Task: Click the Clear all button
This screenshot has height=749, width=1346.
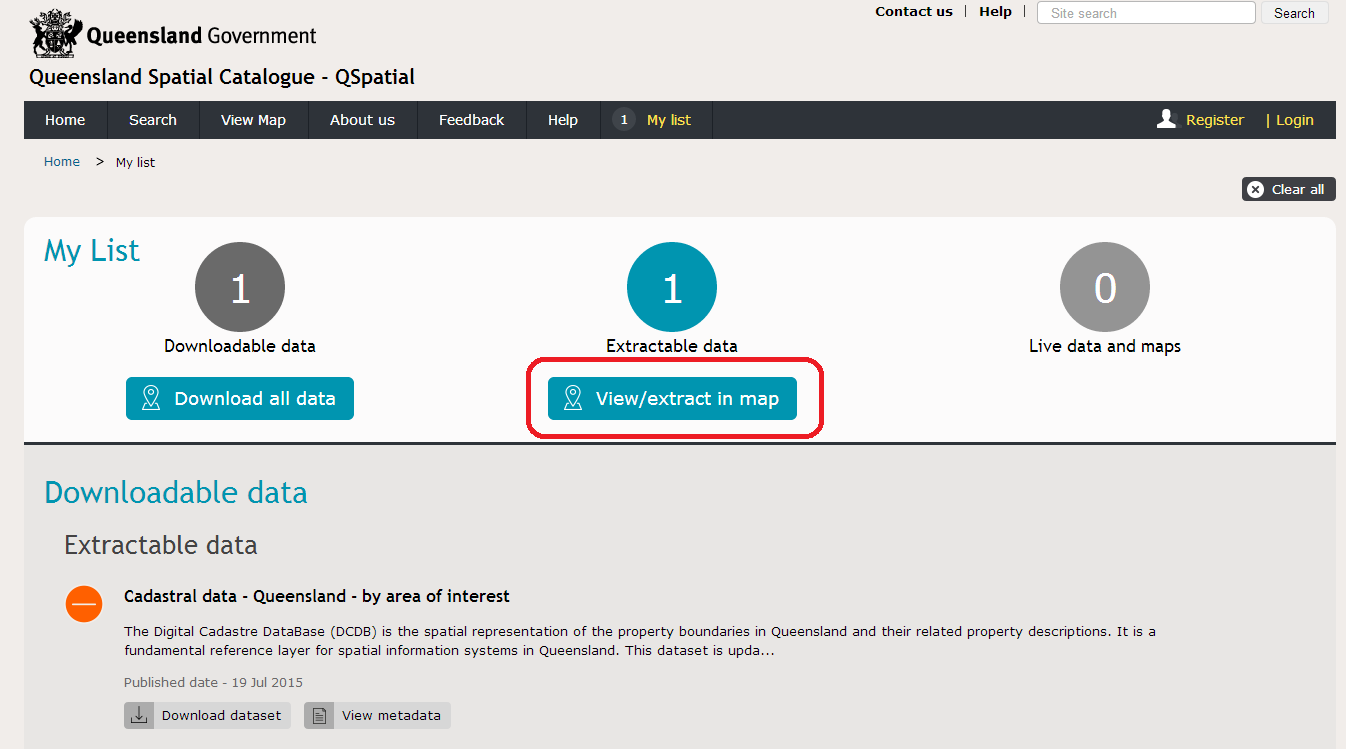Action: coord(1289,189)
